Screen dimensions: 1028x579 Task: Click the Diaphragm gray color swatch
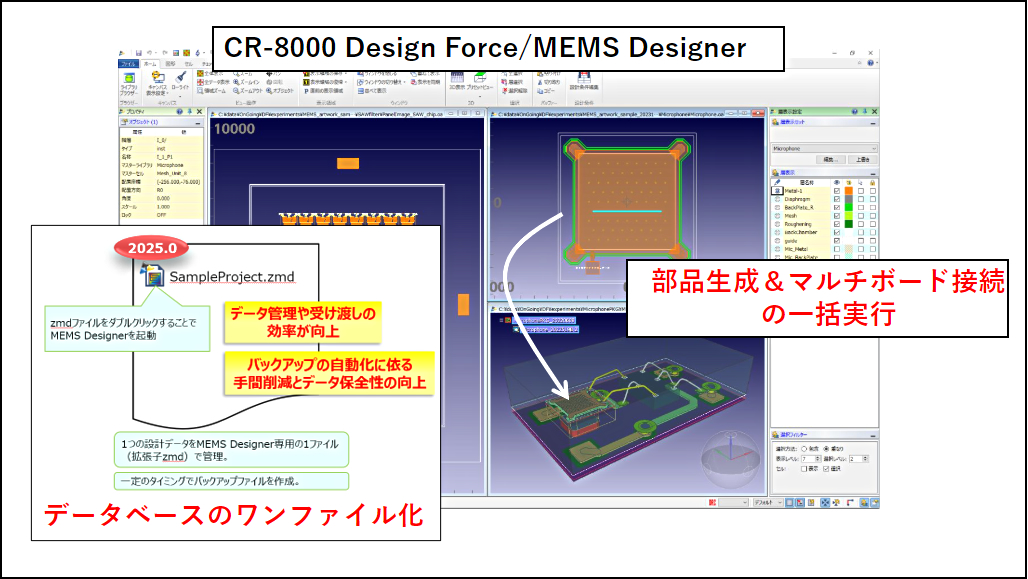pos(849,199)
